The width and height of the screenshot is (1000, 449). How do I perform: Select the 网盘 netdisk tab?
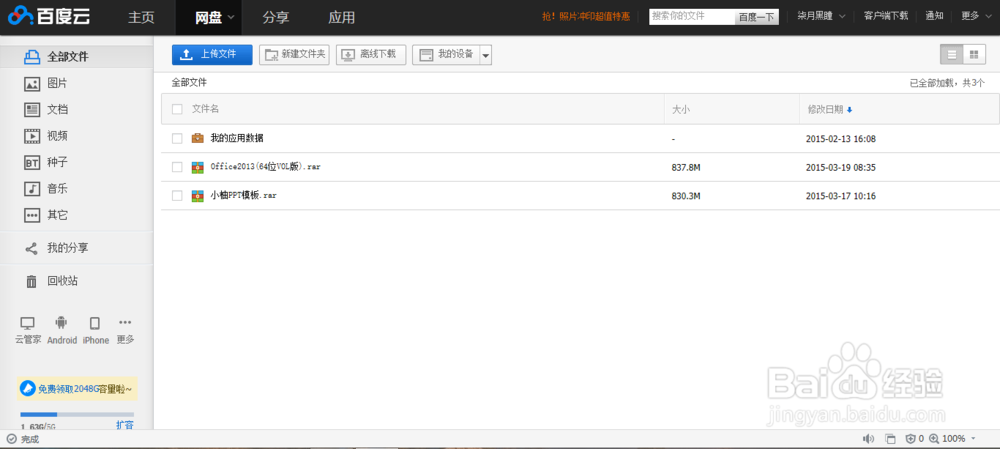tap(209, 18)
